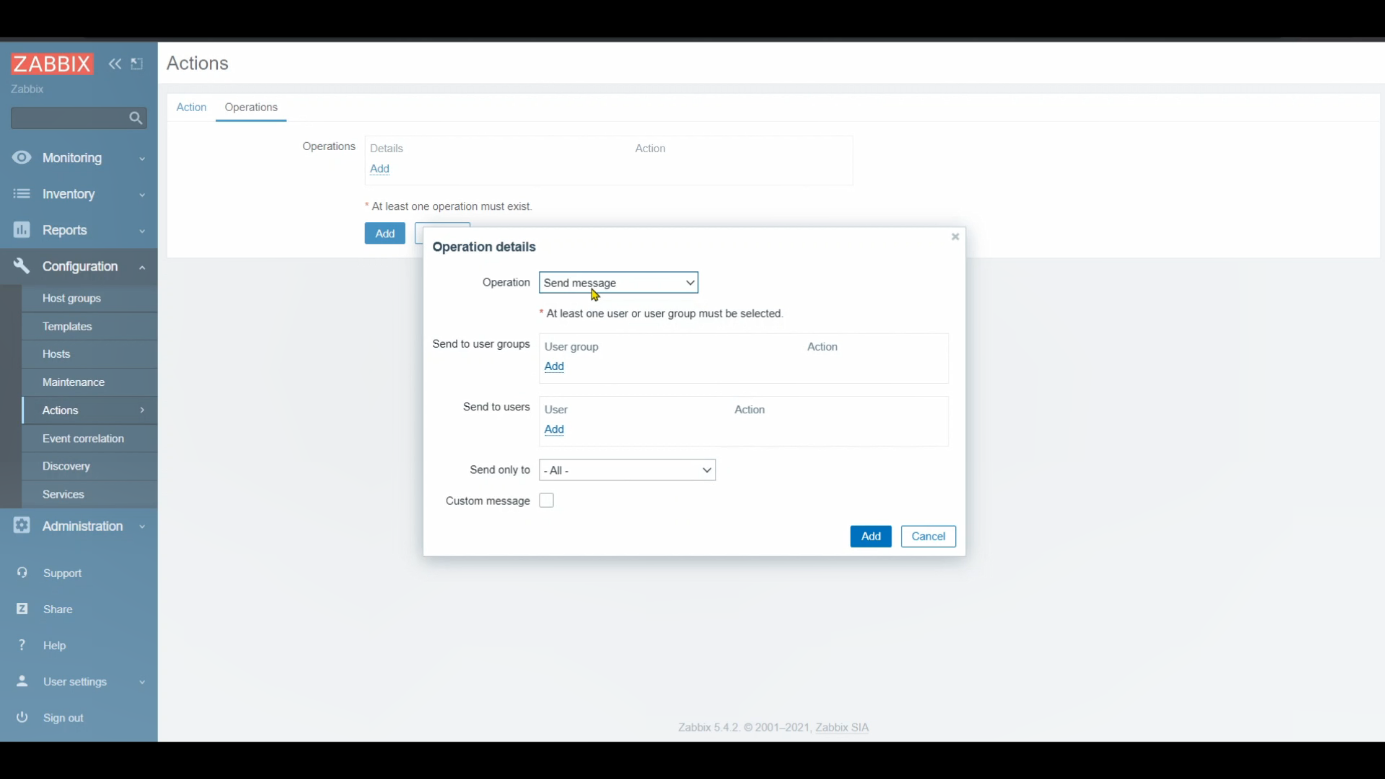Open the Zabbix SIA footer link
Screen dimensions: 1385x779
[842, 727]
